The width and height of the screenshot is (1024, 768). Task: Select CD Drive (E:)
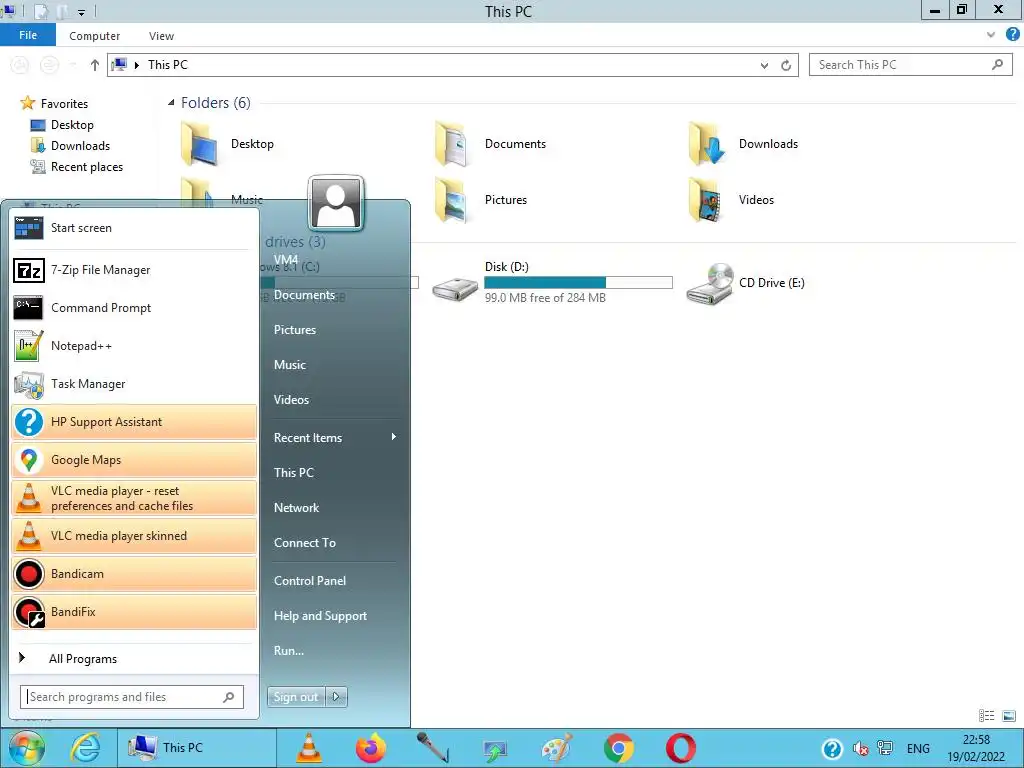tap(746, 283)
